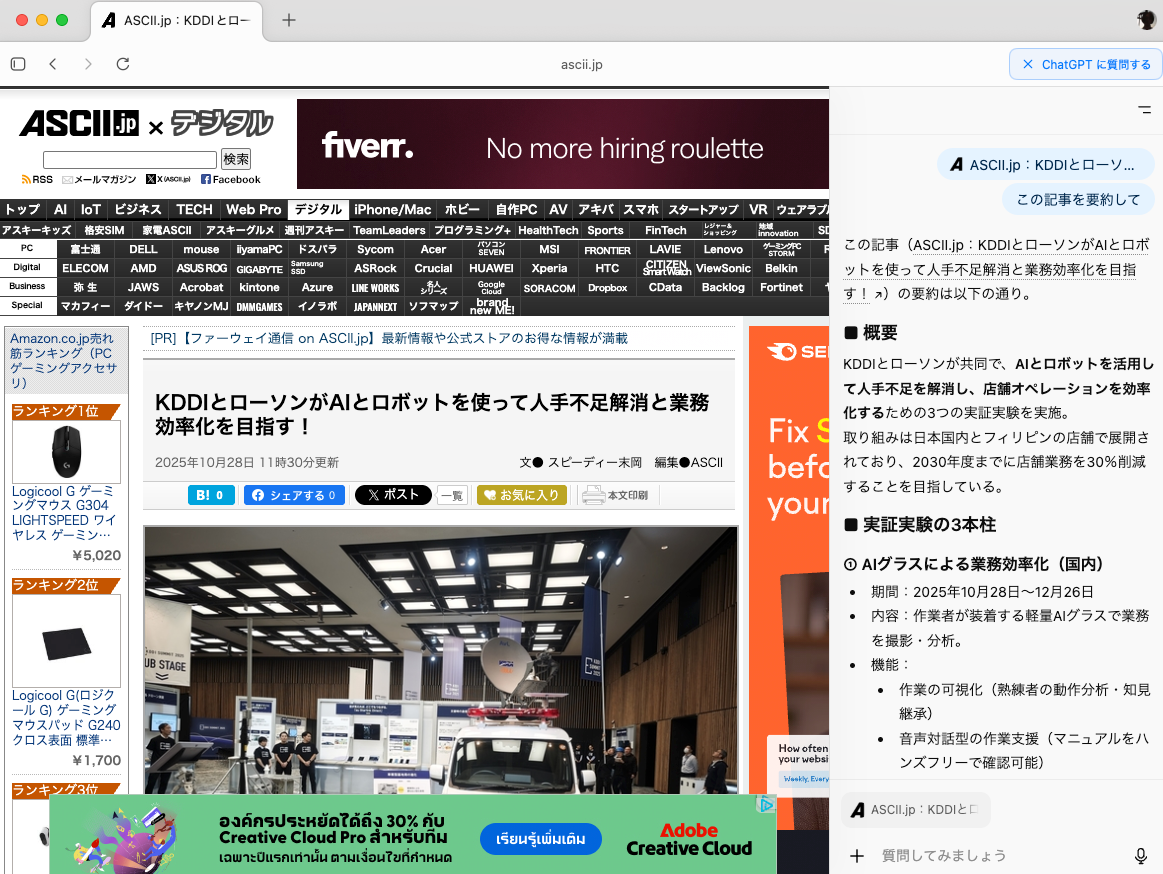Open the Facebook page link
1163x874 pixels.
pos(231,180)
